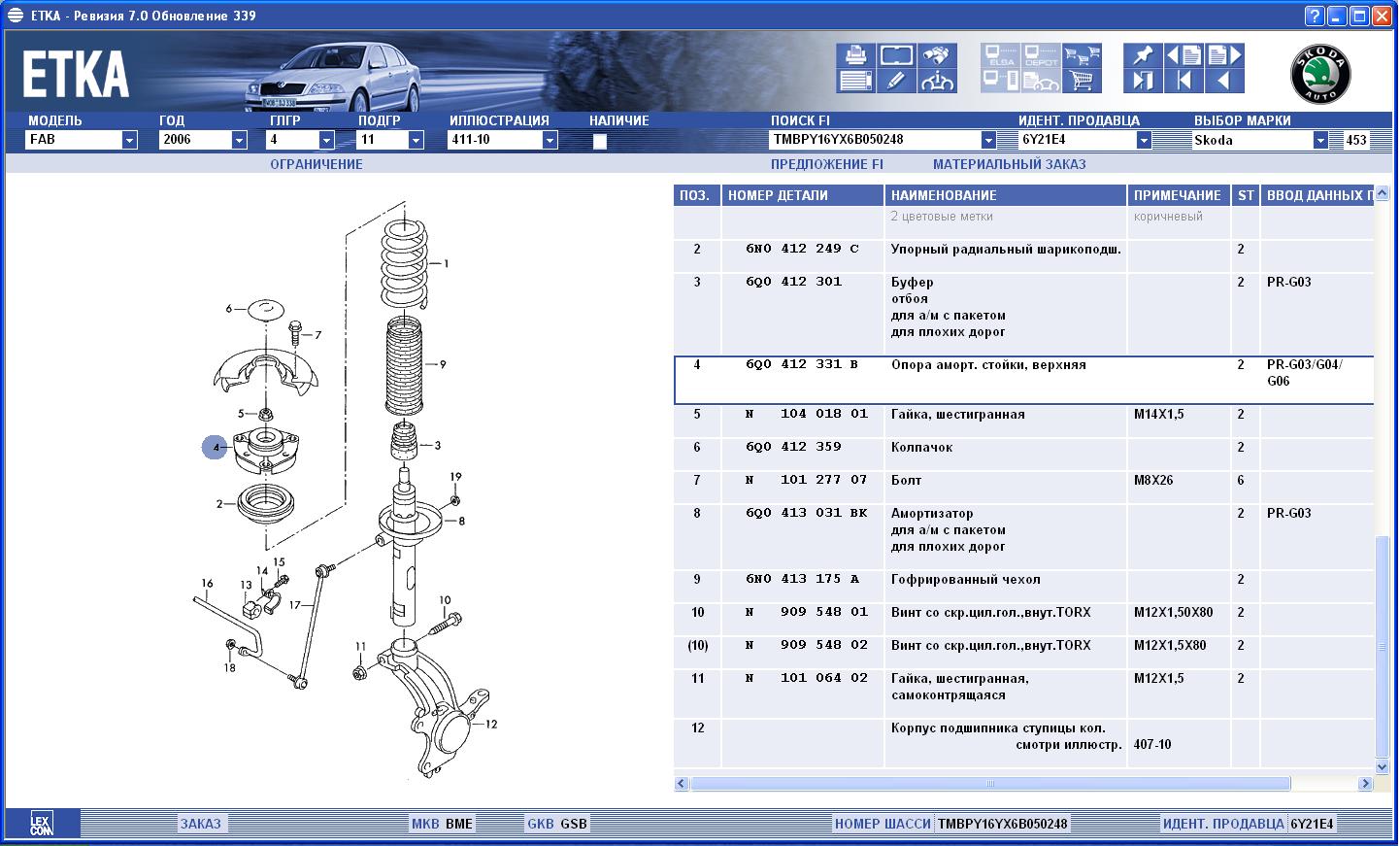1400x846 pixels.
Task: Select row N 909 548 01 Винт
Action: [1024, 620]
